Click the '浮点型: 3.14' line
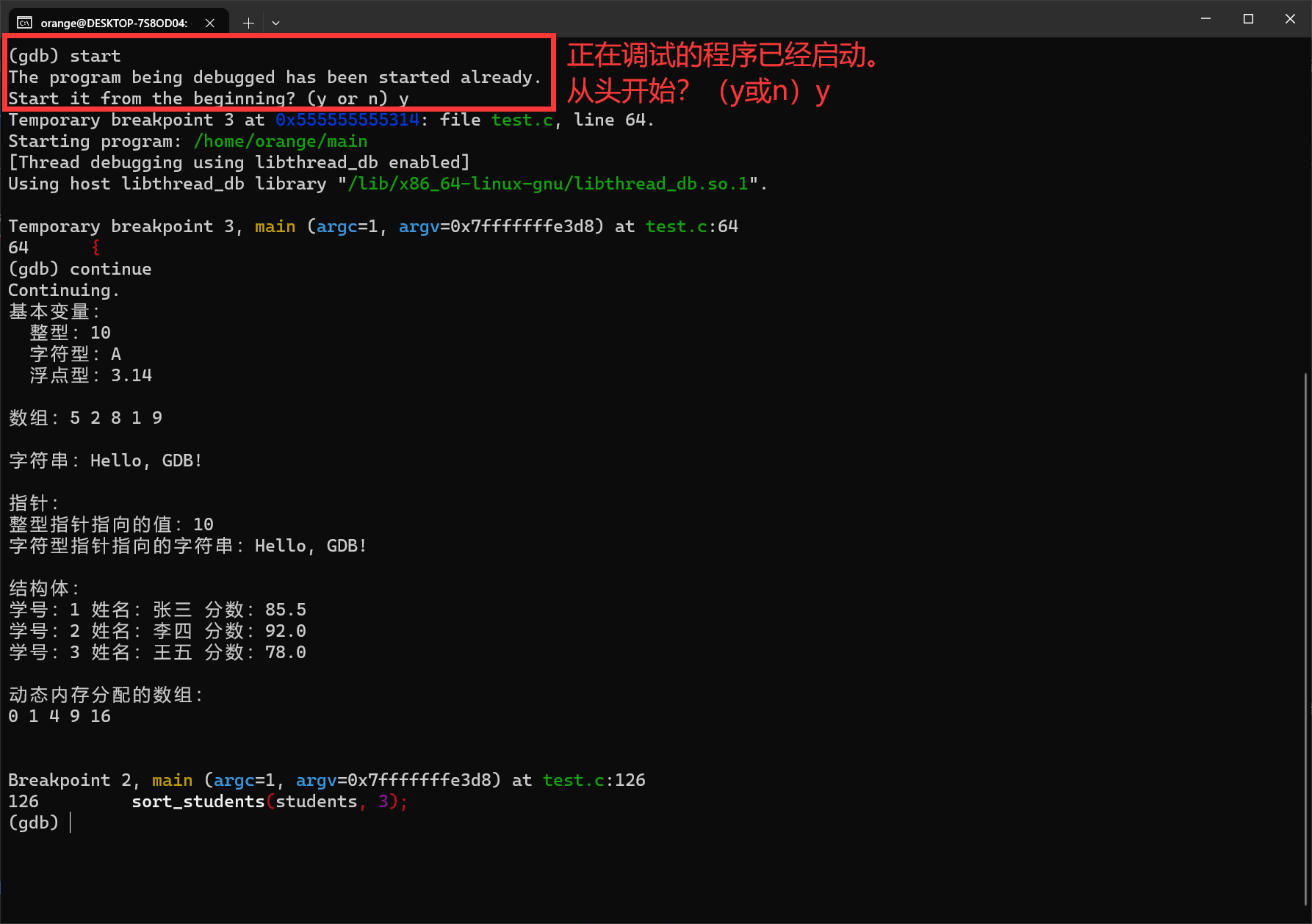The image size is (1312, 924). coord(91,375)
